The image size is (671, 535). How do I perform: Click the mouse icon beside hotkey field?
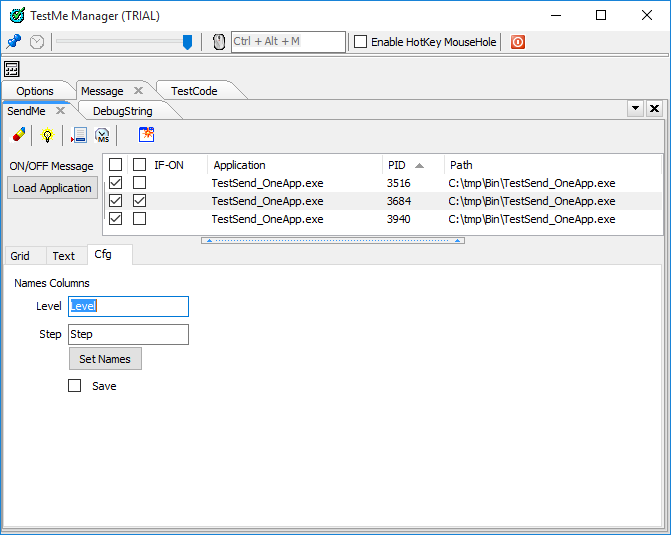pyautogui.click(x=220, y=42)
